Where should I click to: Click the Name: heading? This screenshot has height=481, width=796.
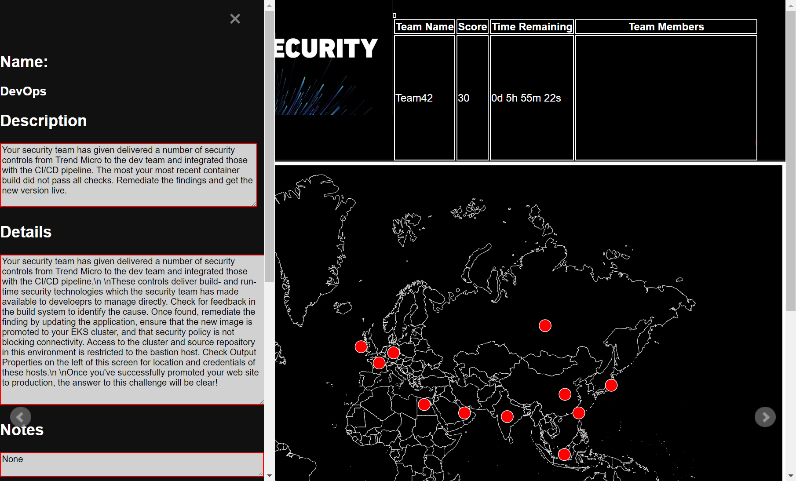(24, 62)
